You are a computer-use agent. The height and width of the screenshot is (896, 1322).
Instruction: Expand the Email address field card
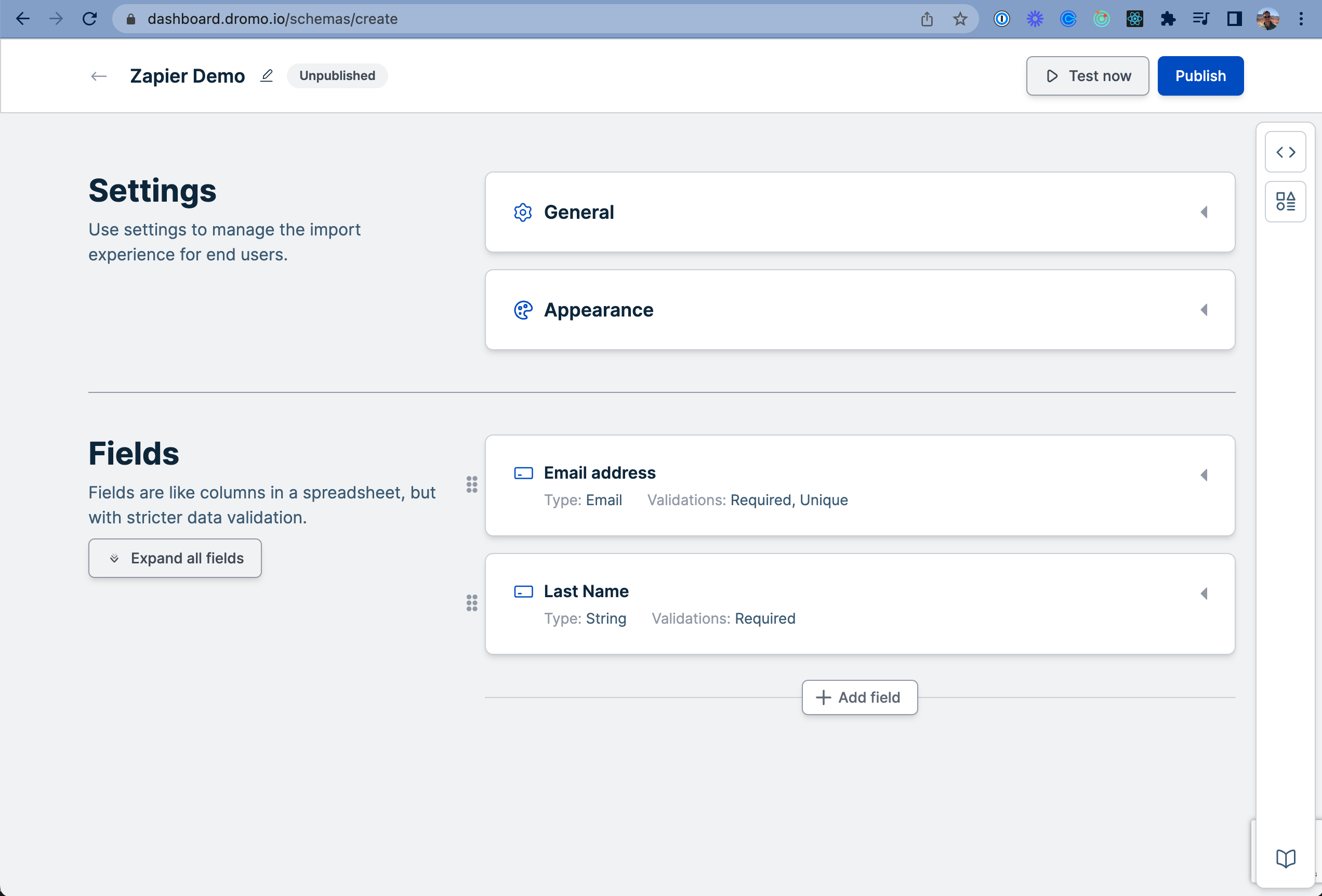pos(1204,475)
